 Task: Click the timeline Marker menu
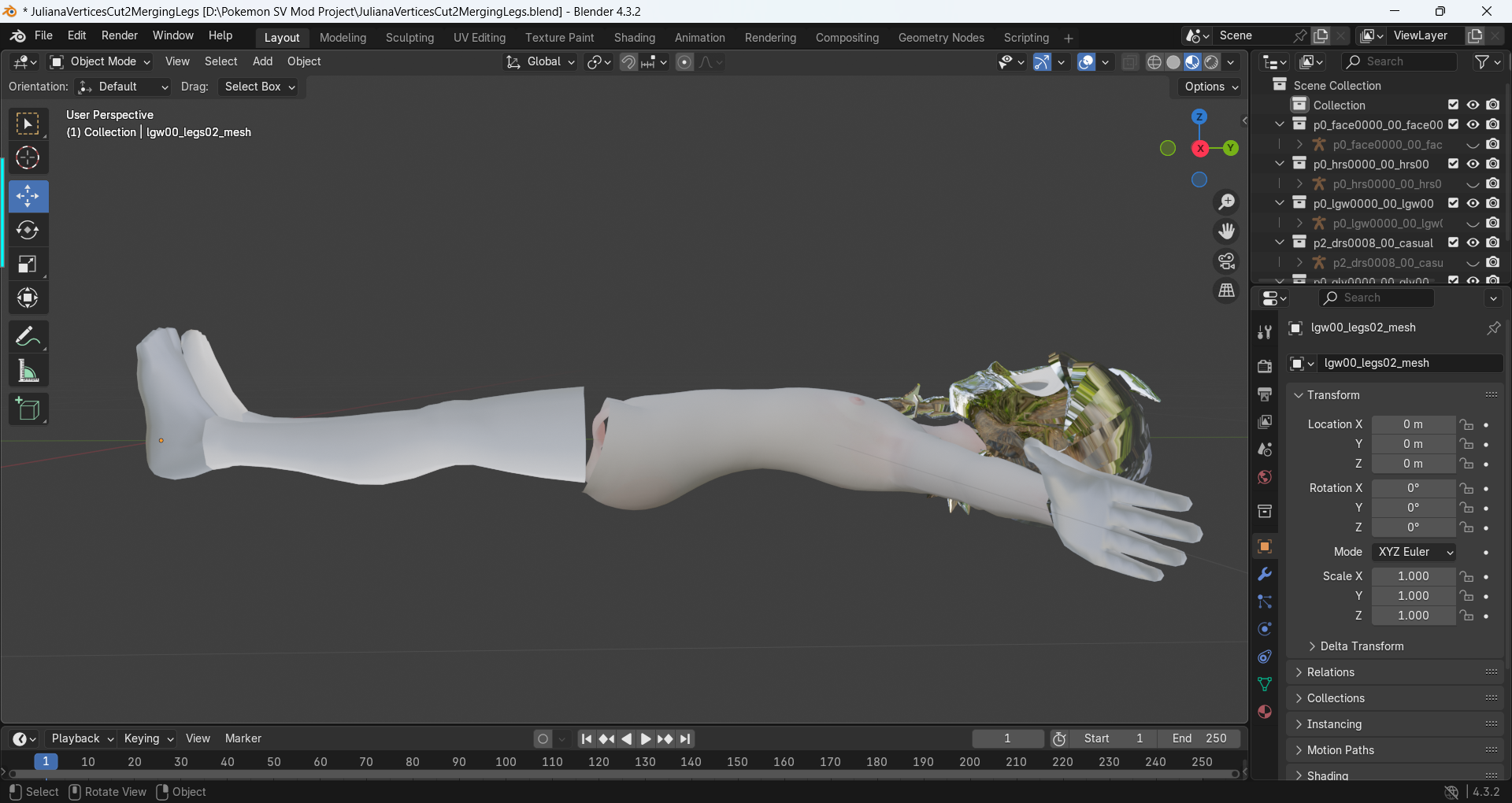[243, 738]
